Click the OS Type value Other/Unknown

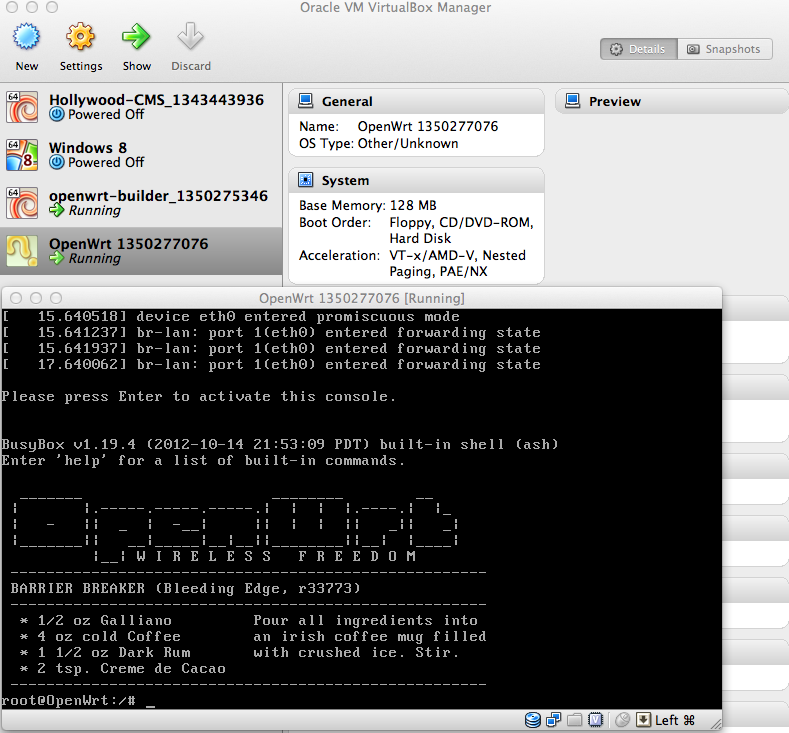(408, 144)
